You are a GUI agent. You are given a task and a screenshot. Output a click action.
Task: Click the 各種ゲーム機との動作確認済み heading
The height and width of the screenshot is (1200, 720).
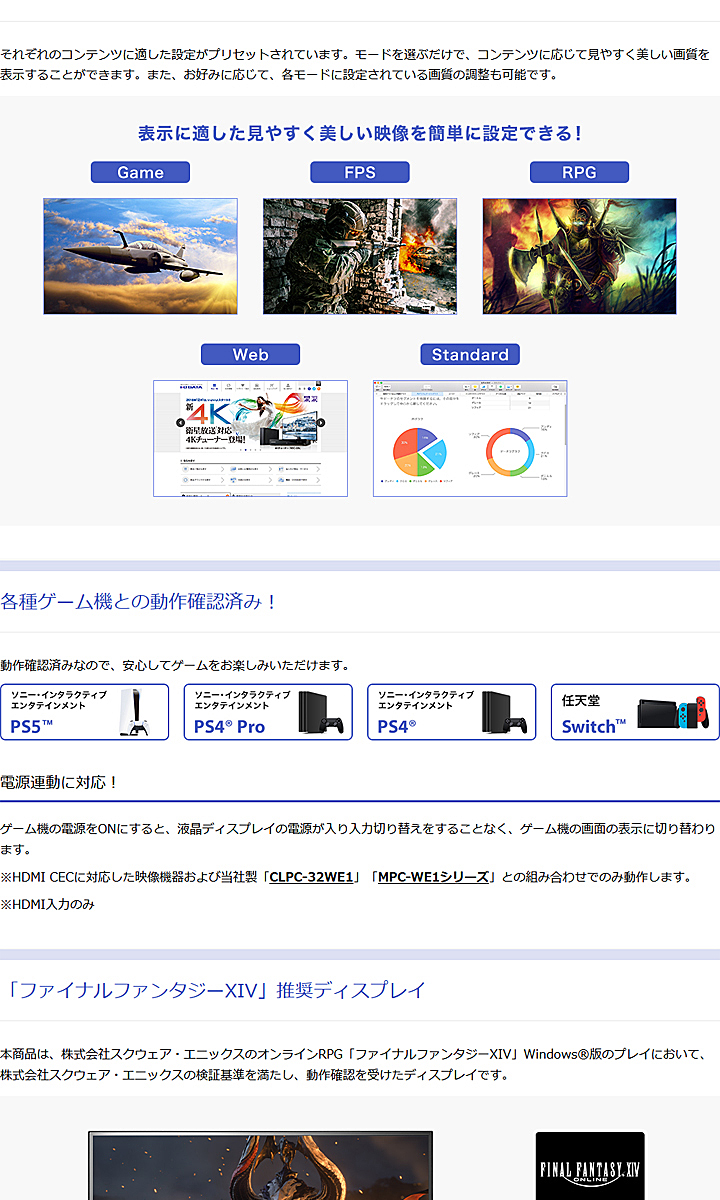click(138, 602)
